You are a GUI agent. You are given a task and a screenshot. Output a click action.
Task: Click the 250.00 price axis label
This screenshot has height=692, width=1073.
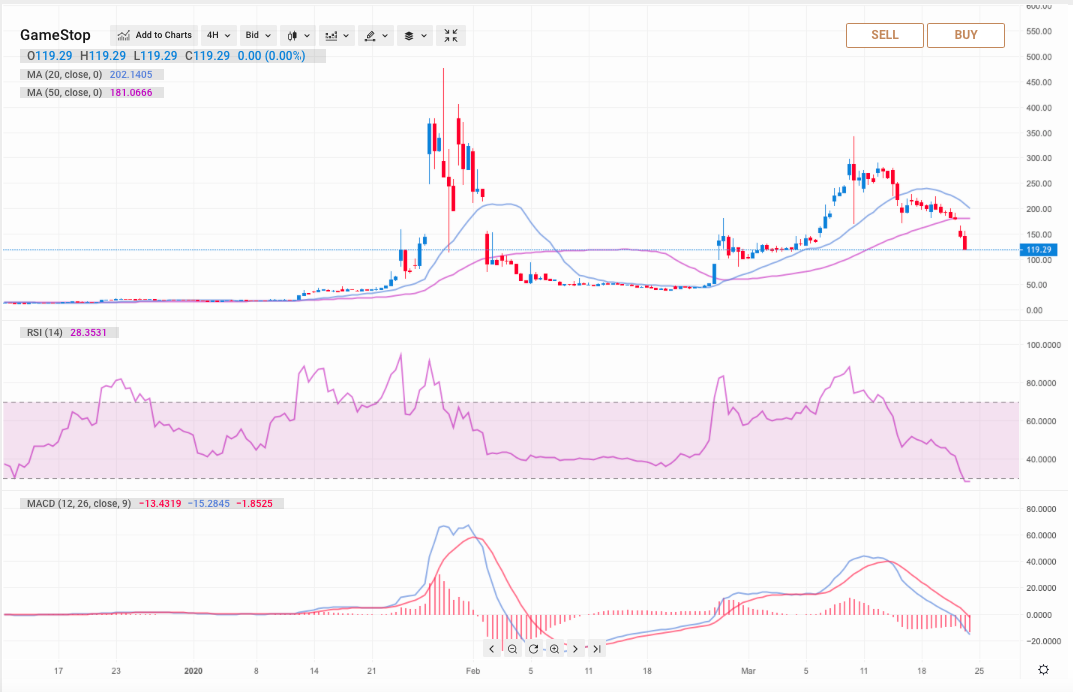pos(1039,183)
